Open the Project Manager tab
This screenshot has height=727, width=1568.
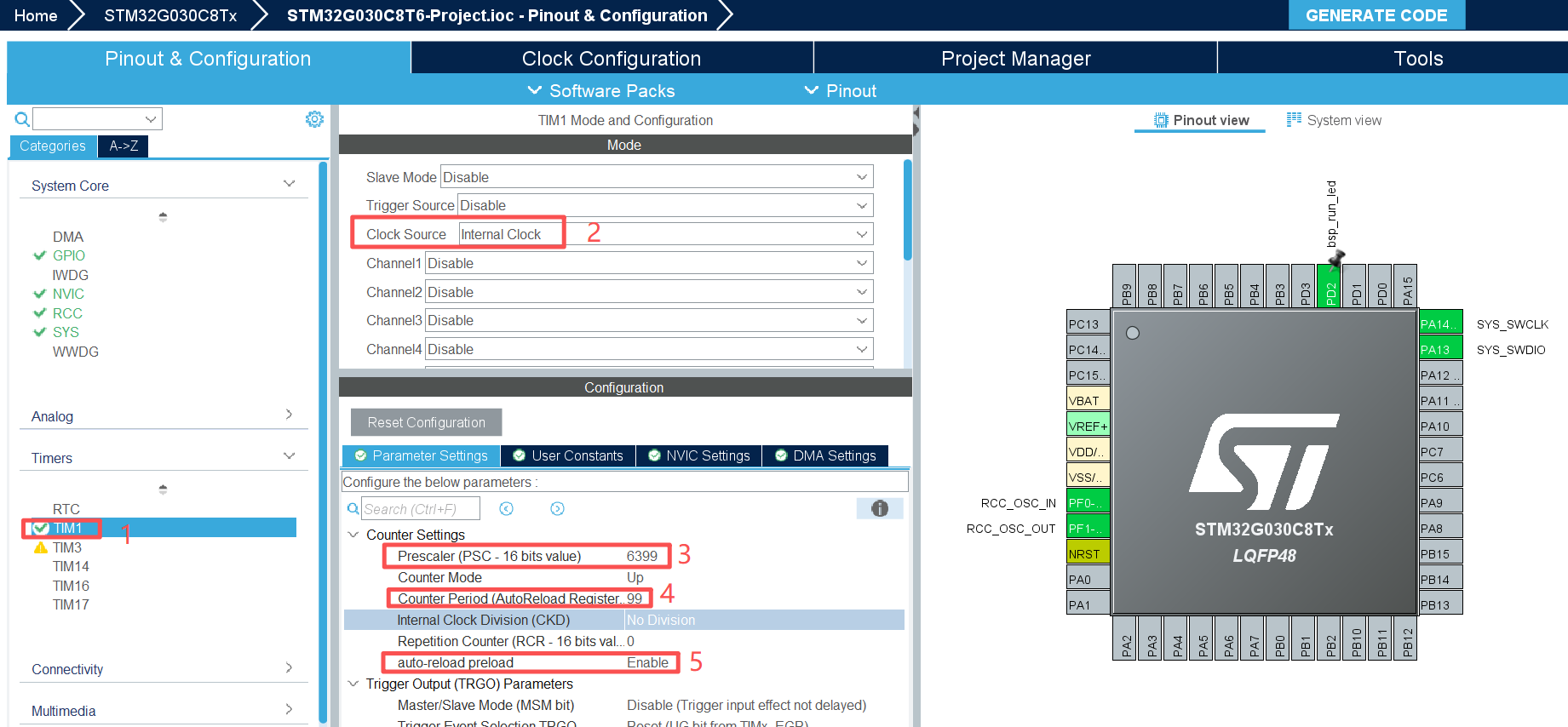click(1015, 58)
